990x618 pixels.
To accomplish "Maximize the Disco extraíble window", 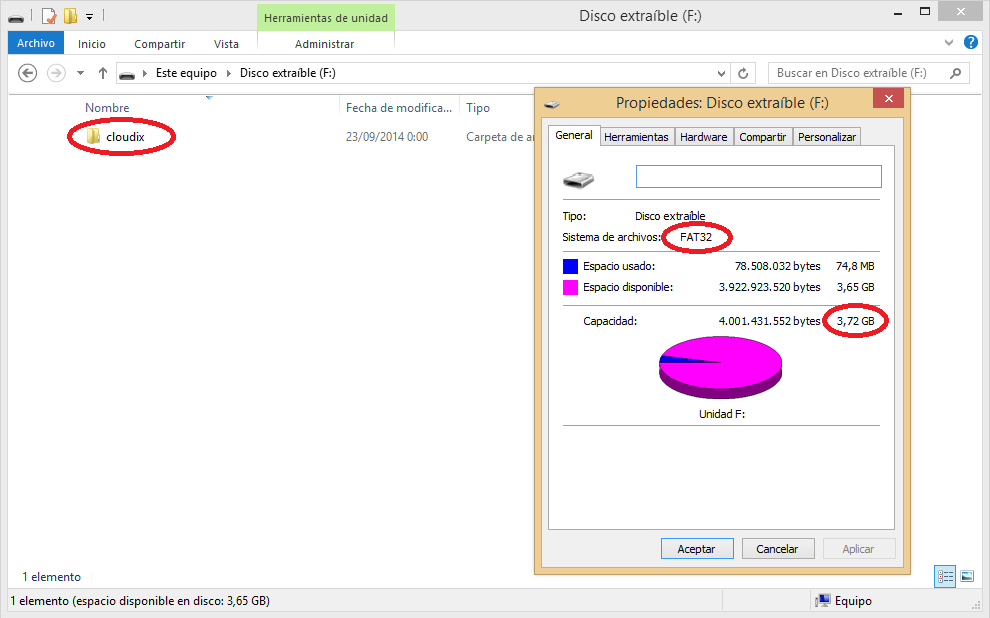I will [925, 11].
